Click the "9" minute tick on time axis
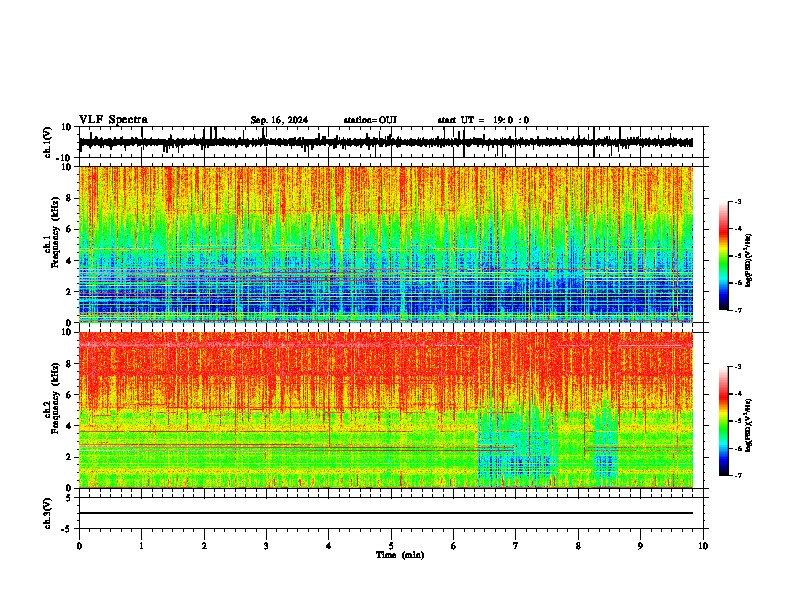Viewport: 792px width, 612px height. (x=640, y=546)
